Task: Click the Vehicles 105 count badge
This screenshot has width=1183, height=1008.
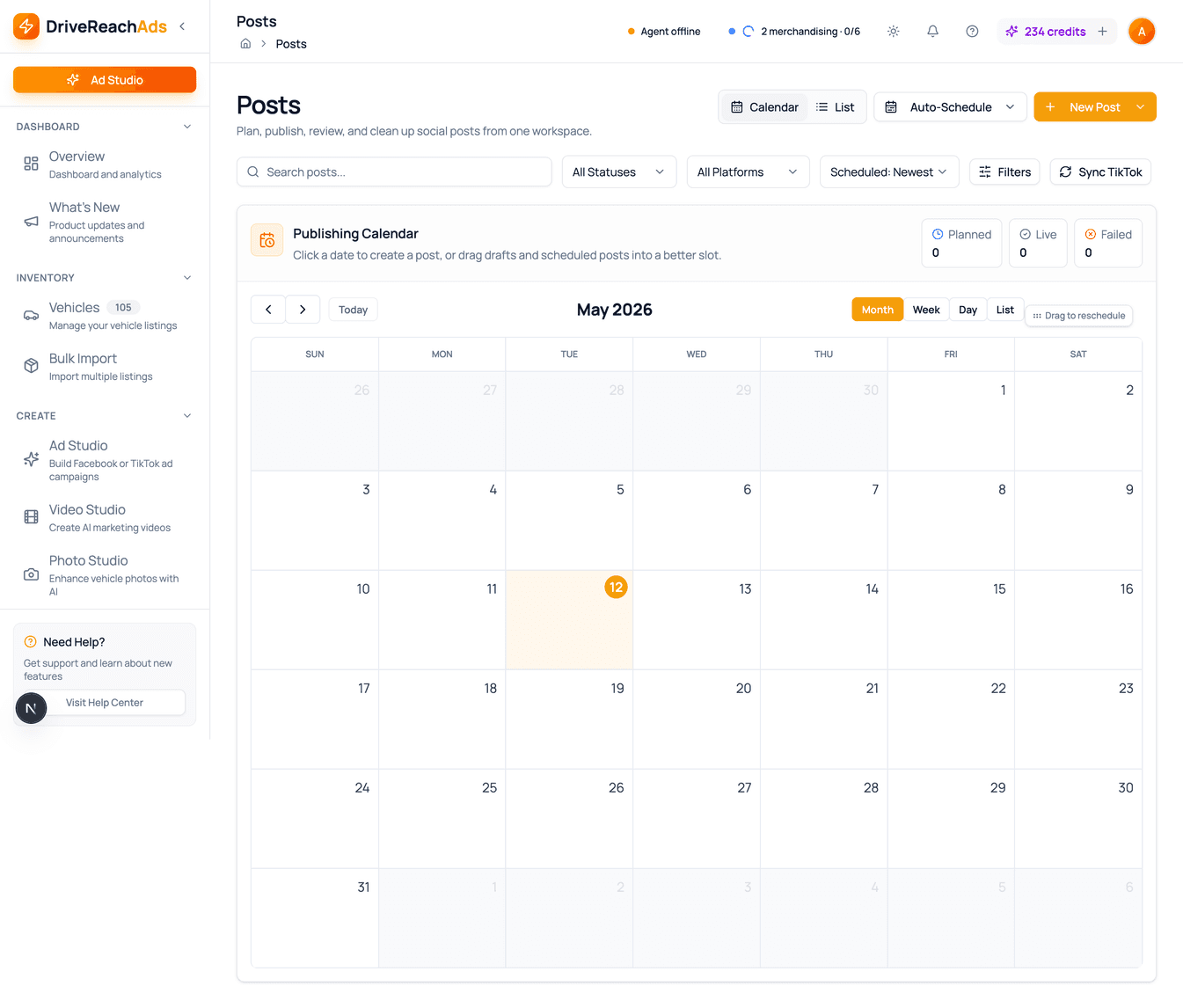Action: 123,308
